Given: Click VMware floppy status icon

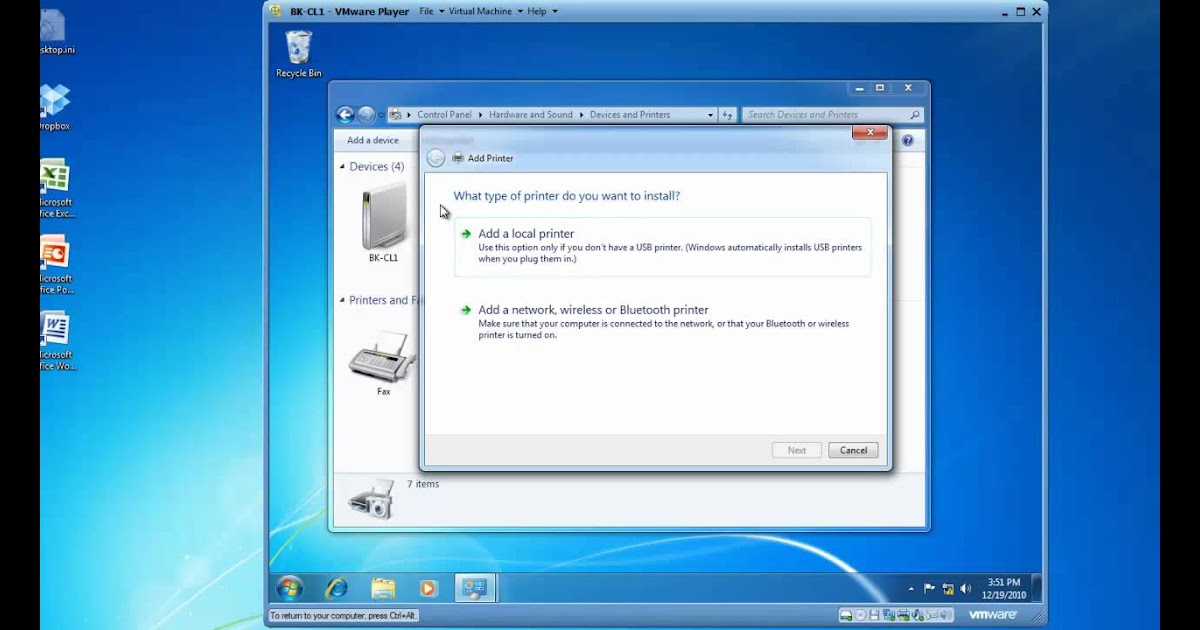Looking at the screenshot, I should click(875, 615).
